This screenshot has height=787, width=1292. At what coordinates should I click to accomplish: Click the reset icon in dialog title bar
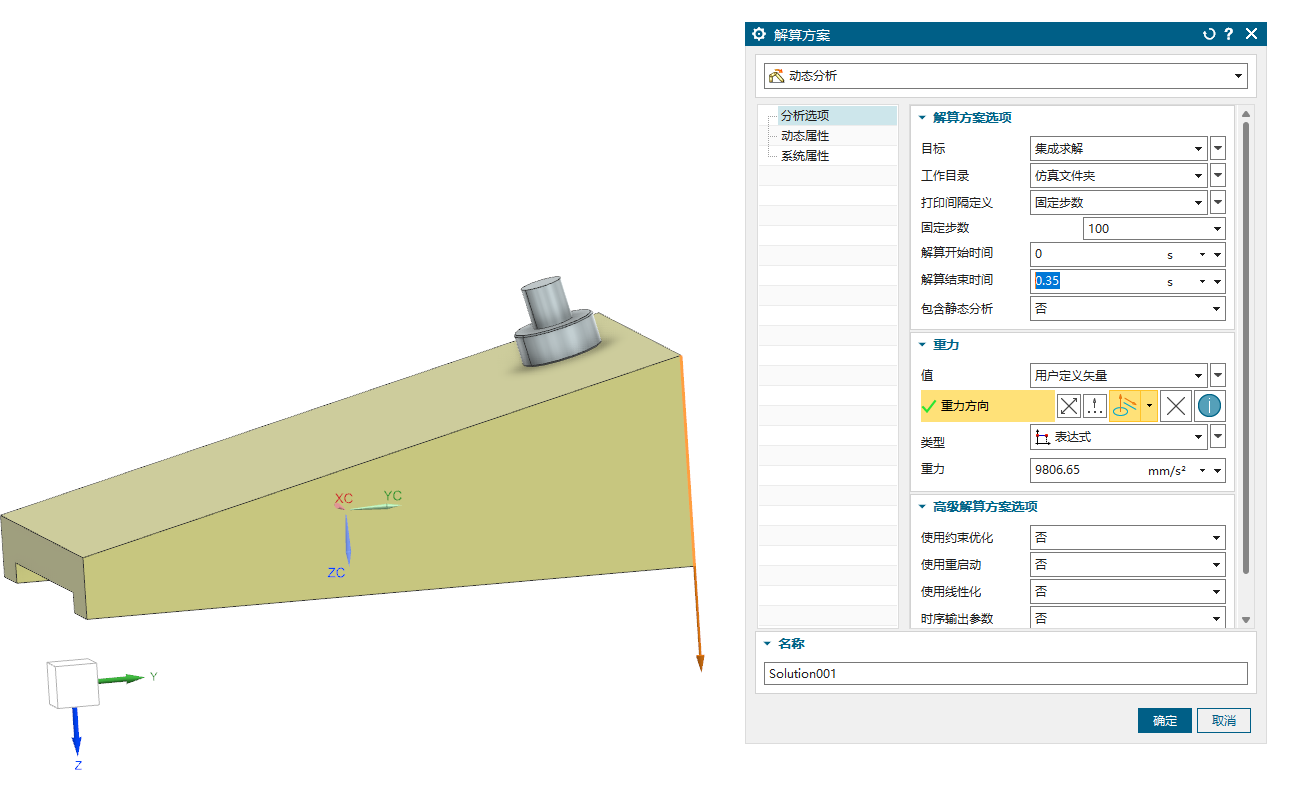point(1209,34)
